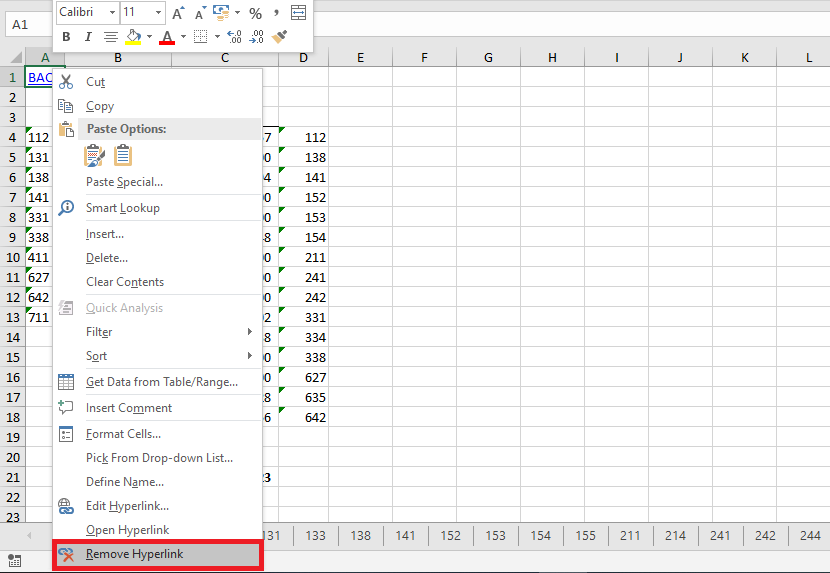Image resolution: width=830 pixels, height=573 pixels.
Task: Click the Increase Font Size icon
Action: (x=178, y=13)
